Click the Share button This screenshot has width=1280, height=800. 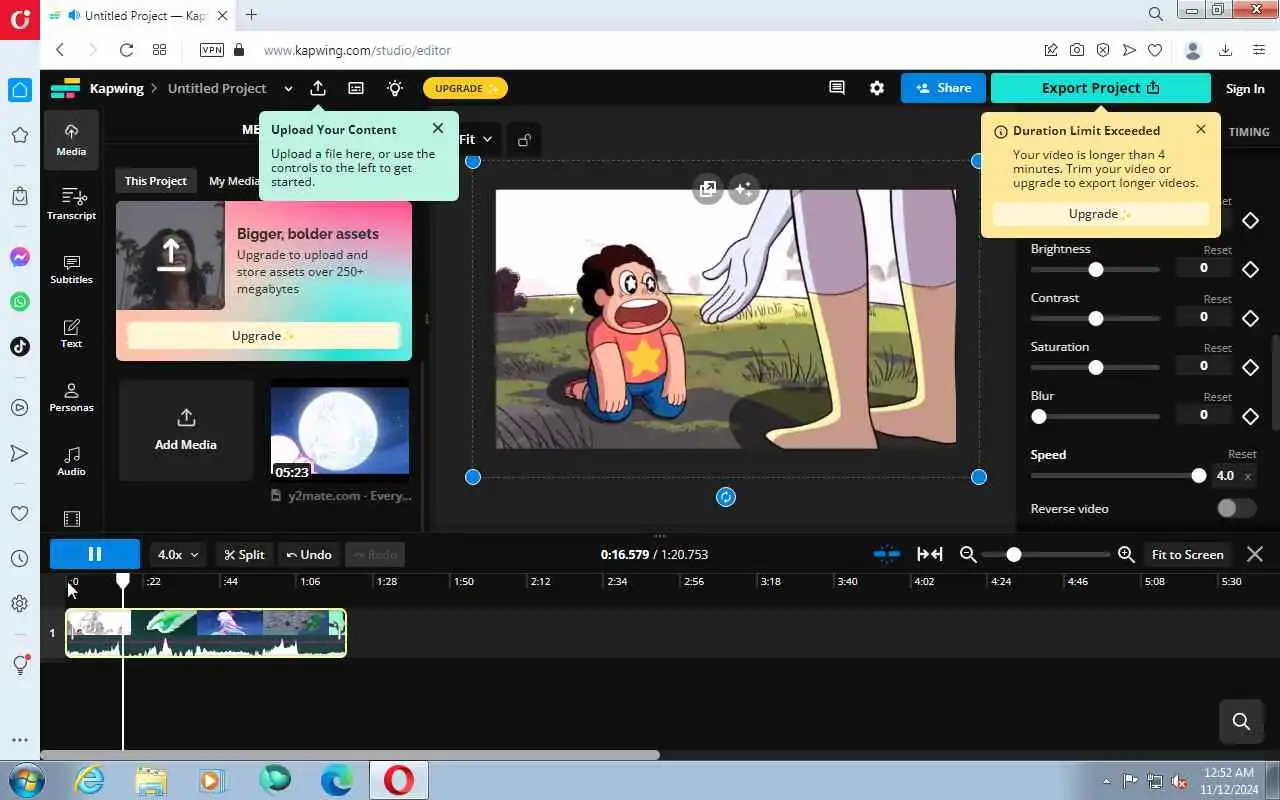tap(943, 88)
